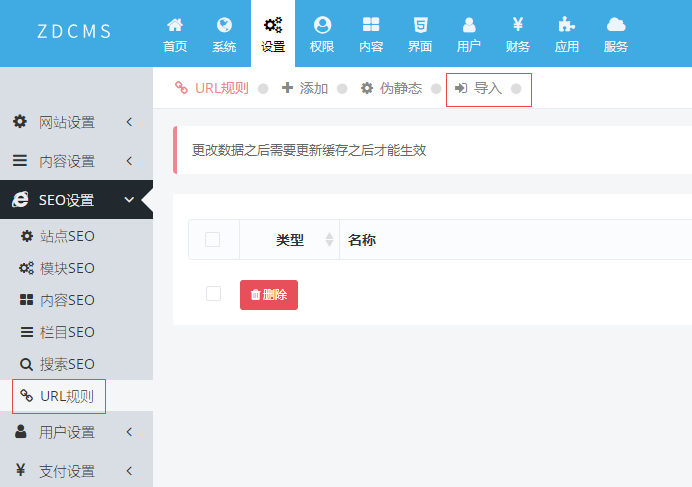
Task: Click the link icon in the URL规则 tab
Action: [x=181, y=87]
